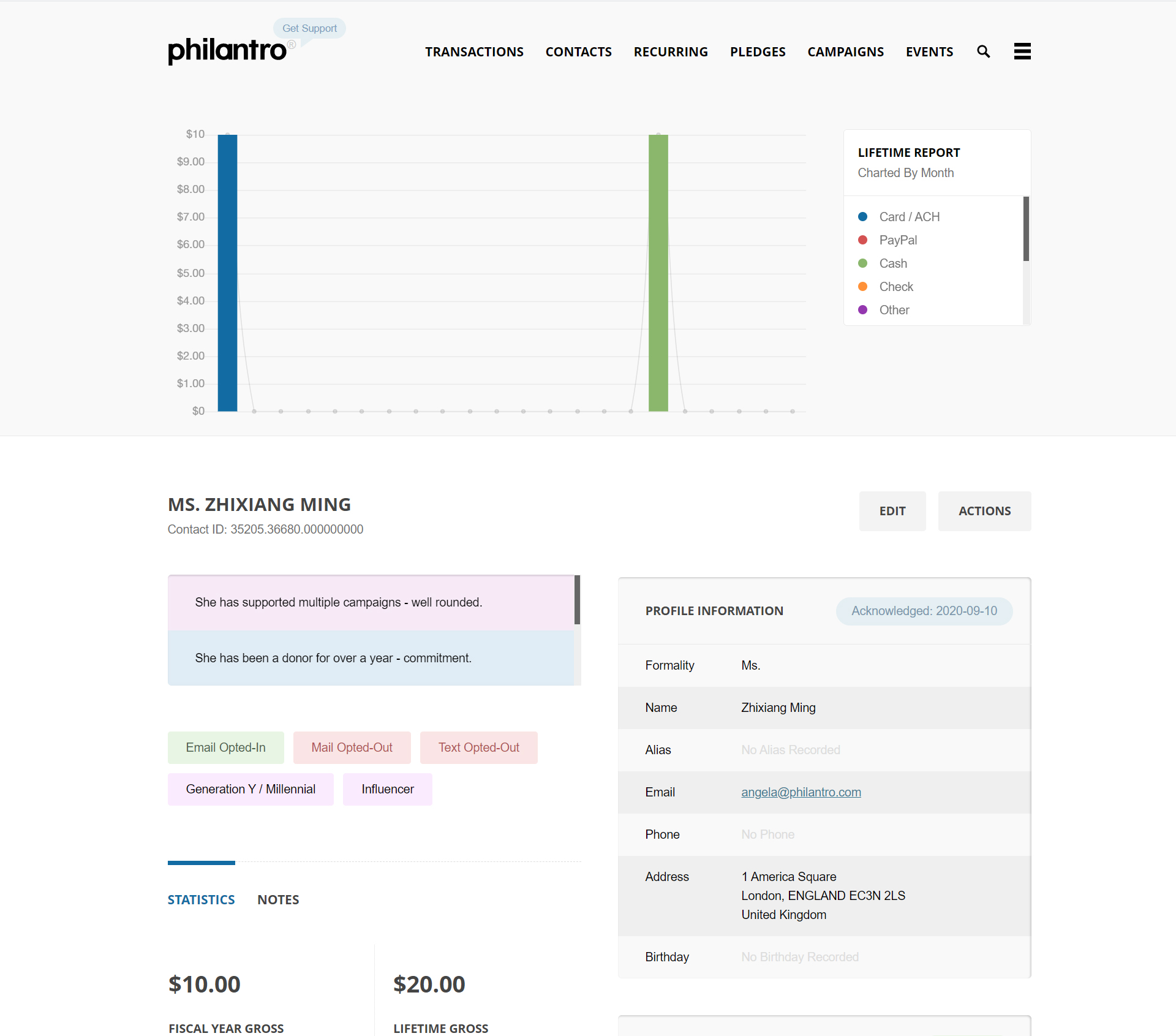Drag the lifetime report scrollbar

1027,229
